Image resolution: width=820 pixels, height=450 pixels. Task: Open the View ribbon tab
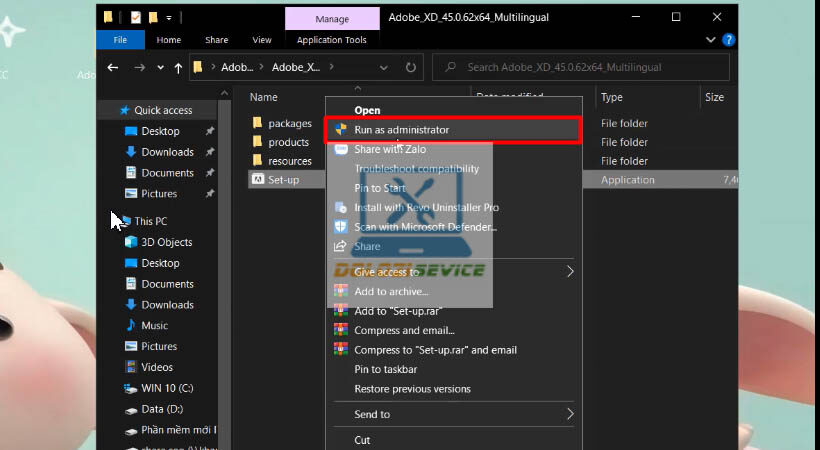pos(261,40)
